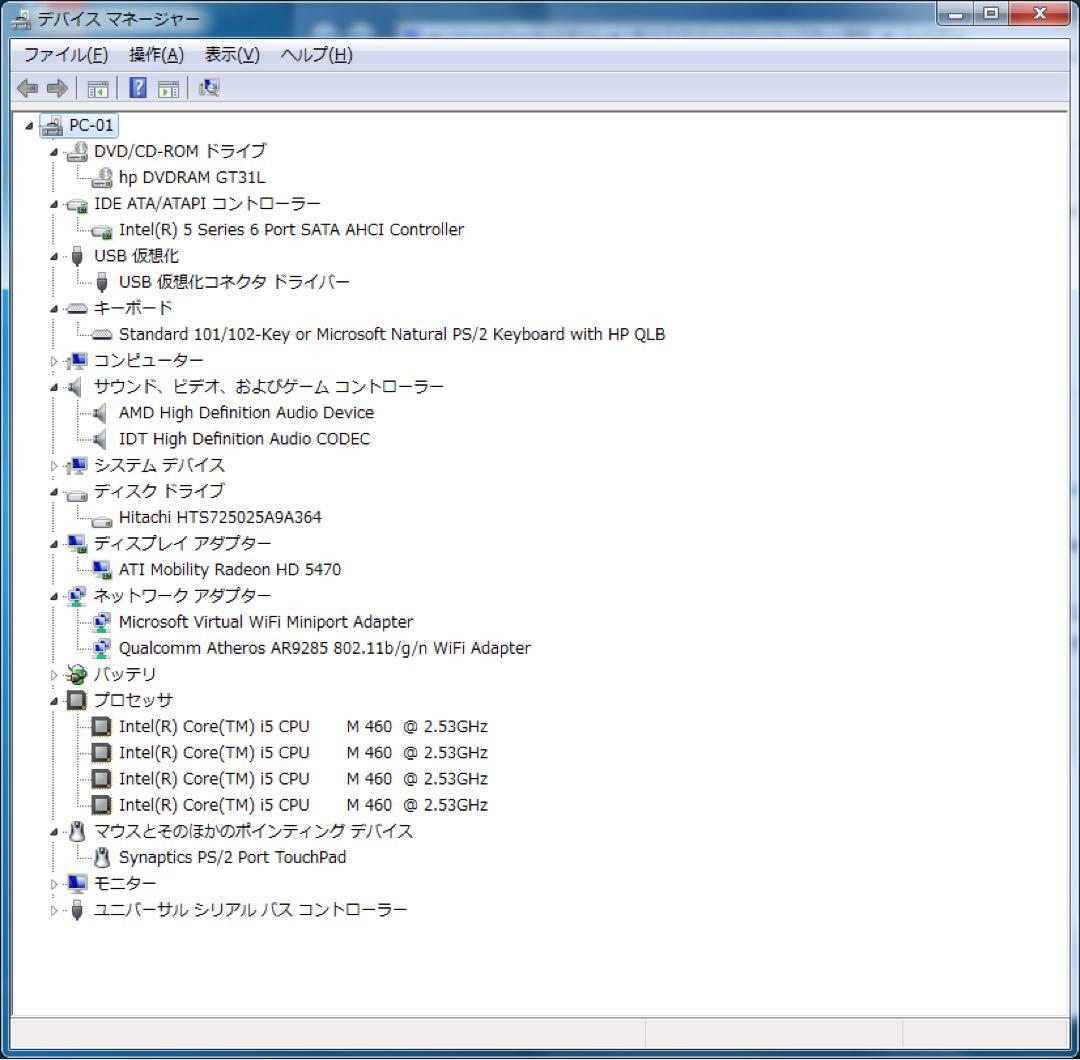Collapse the DVD/CD-ROM ドライブ branch
Viewport: 1080px width, 1060px height.
pos(54,152)
